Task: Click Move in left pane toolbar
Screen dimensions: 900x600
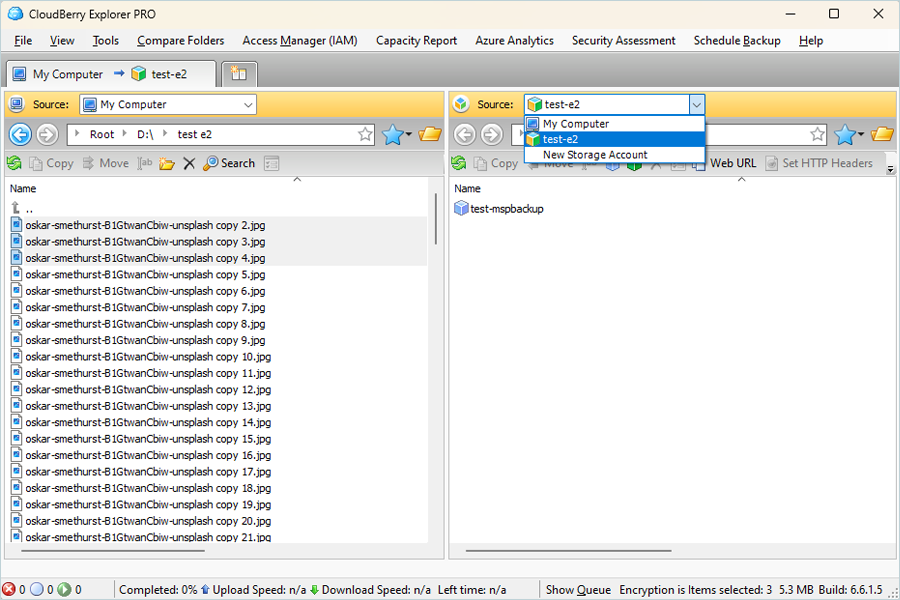Action: click(106, 164)
